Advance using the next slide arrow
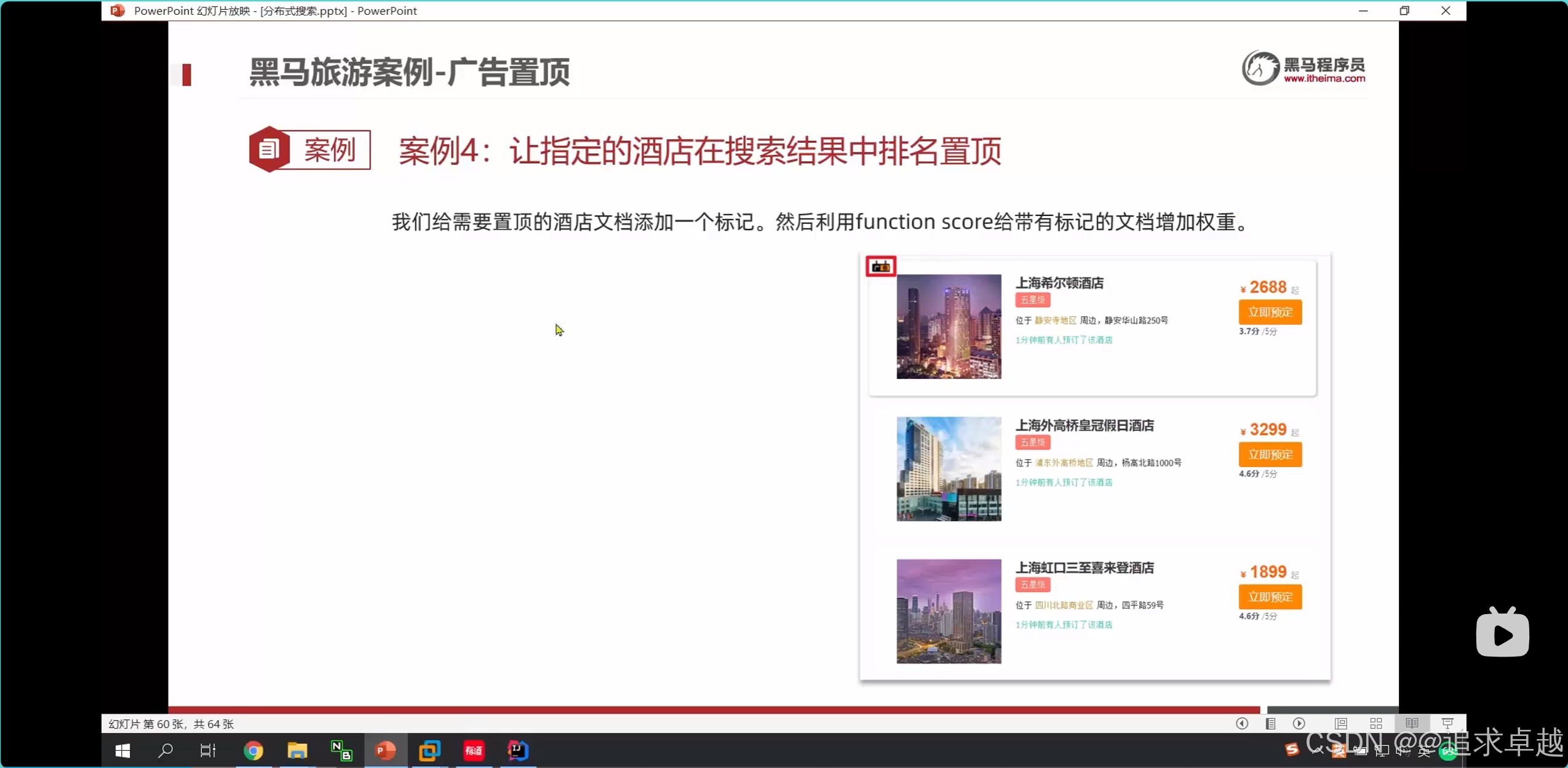 point(1299,724)
